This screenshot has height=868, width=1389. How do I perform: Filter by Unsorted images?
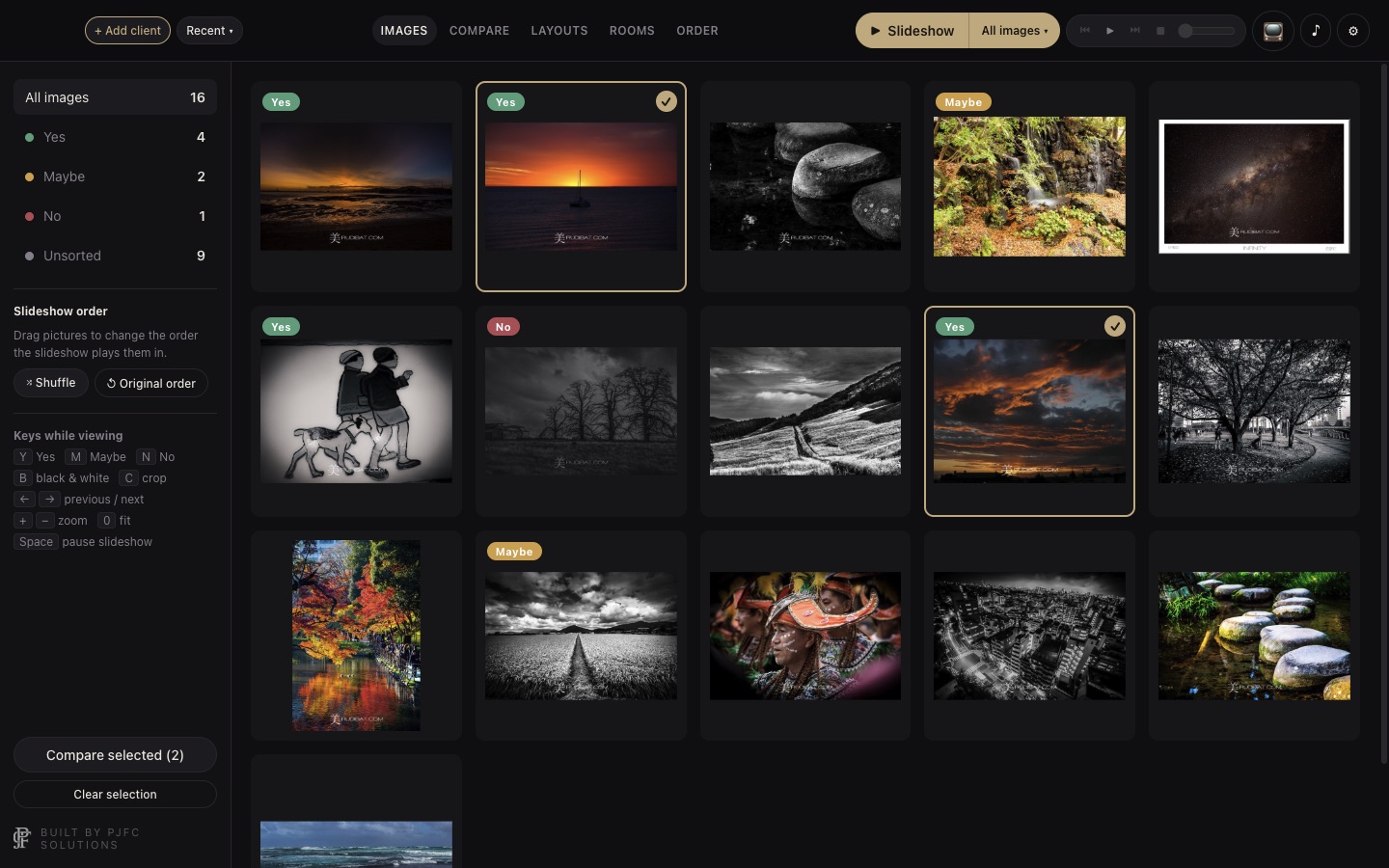click(115, 256)
